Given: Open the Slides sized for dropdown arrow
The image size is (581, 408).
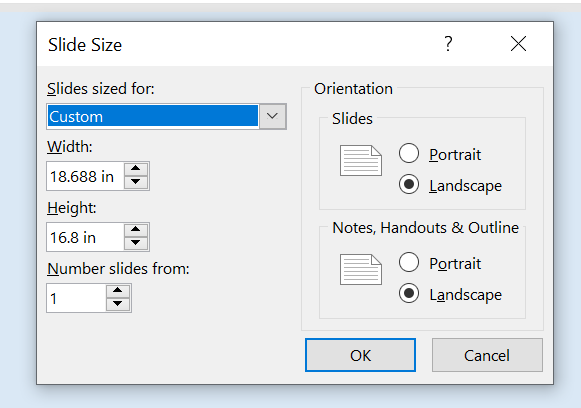Looking at the screenshot, I should (272, 116).
